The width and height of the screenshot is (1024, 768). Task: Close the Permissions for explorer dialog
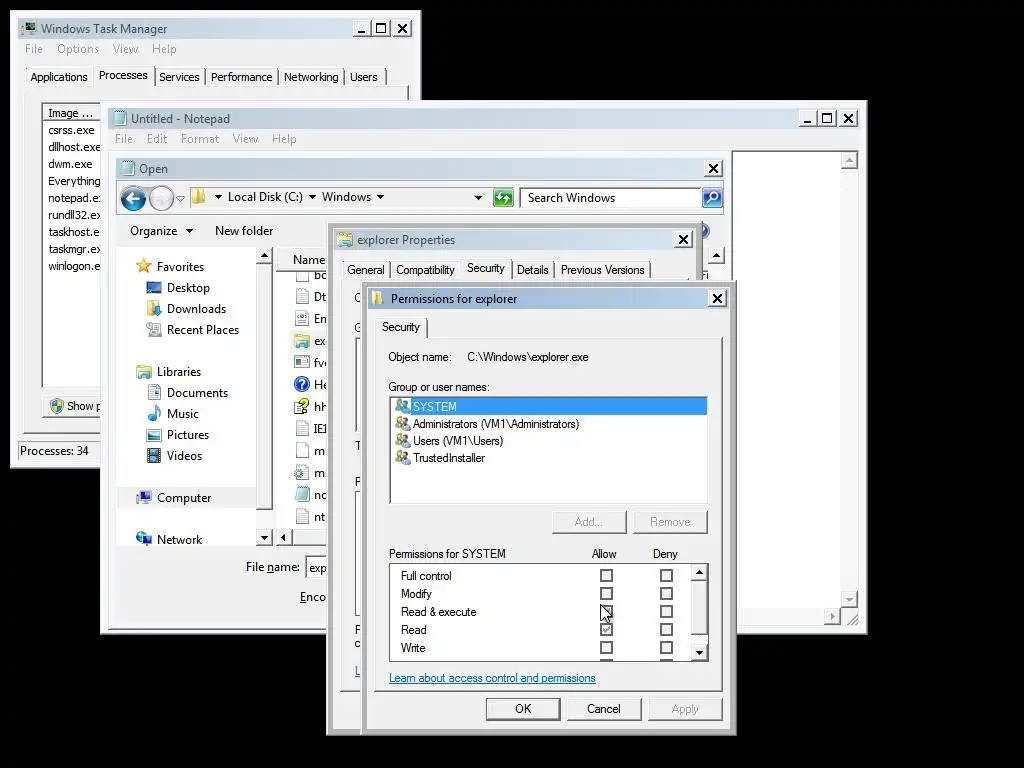pyautogui.click(x=717, y=298)
